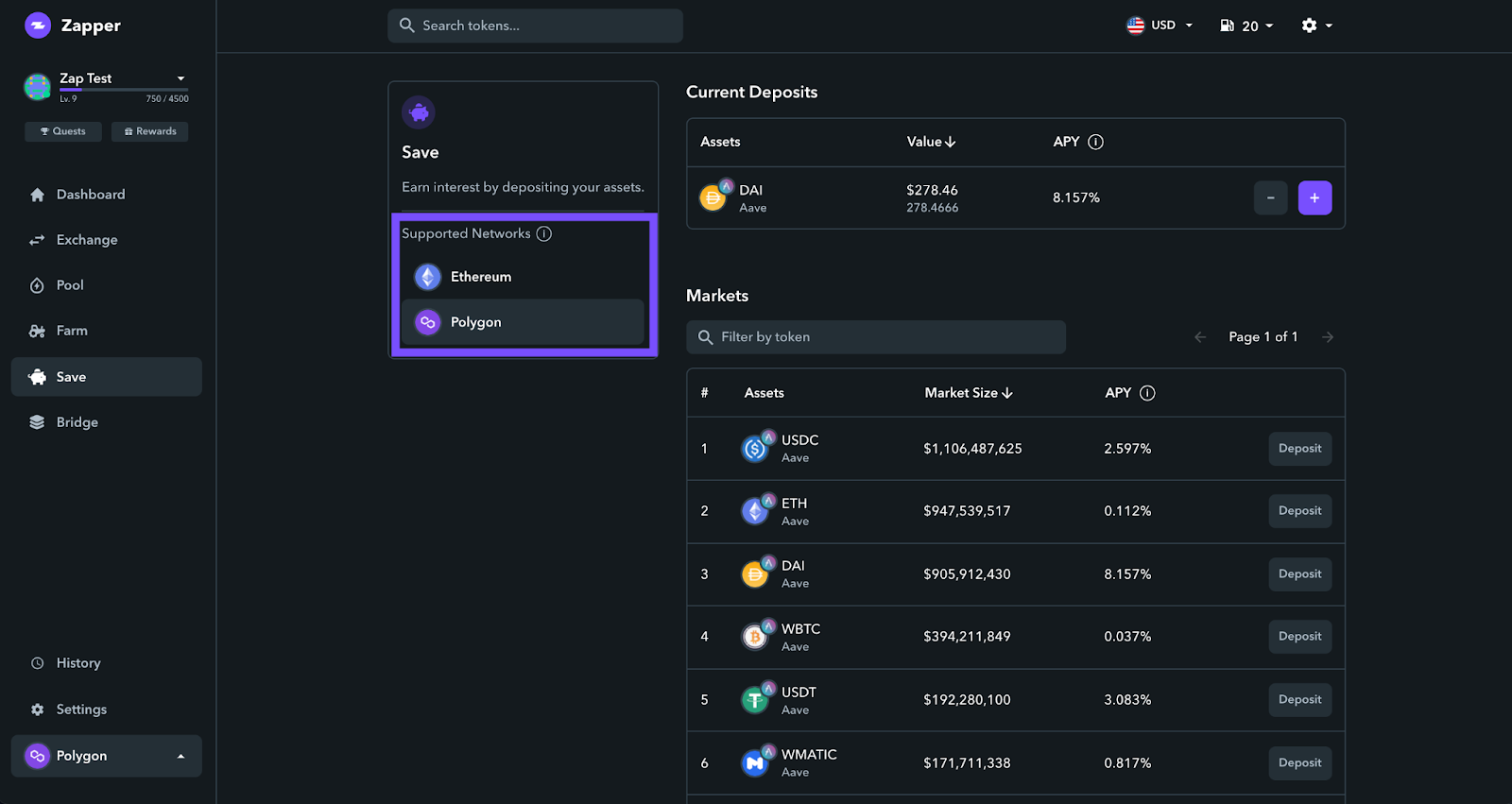The image size is (1512, 804).
Task: Select the Polygon network in Supported Networks
Action: [x=524, y=322]
